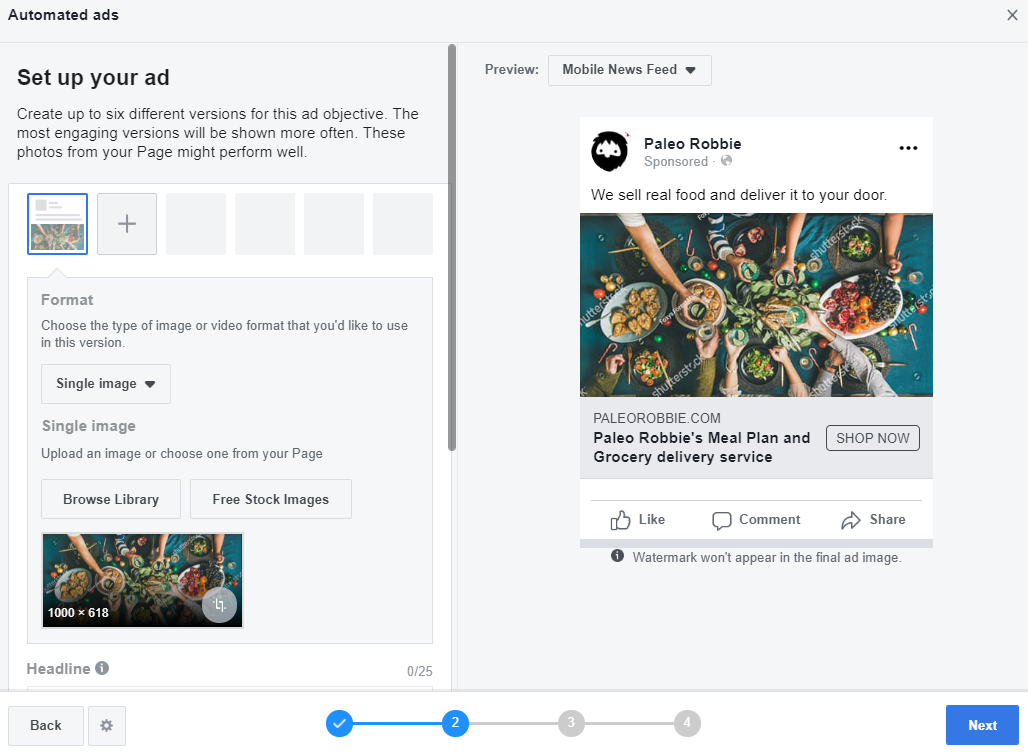This screenshot has height=752, width=1028.
Task: Click the SHOP NOW call-to-action button
Action: (872, 438)
